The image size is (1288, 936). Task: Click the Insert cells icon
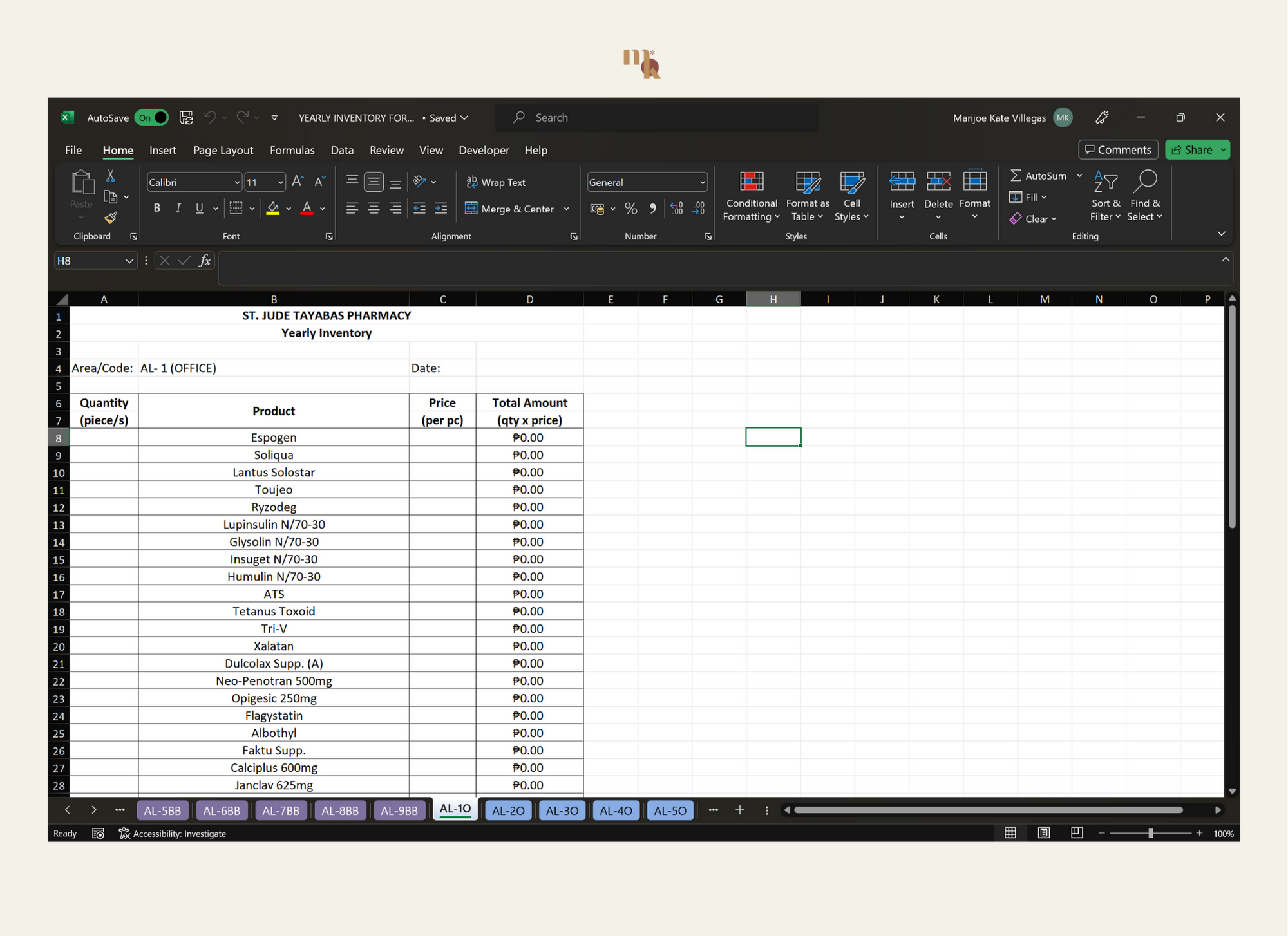902,182
